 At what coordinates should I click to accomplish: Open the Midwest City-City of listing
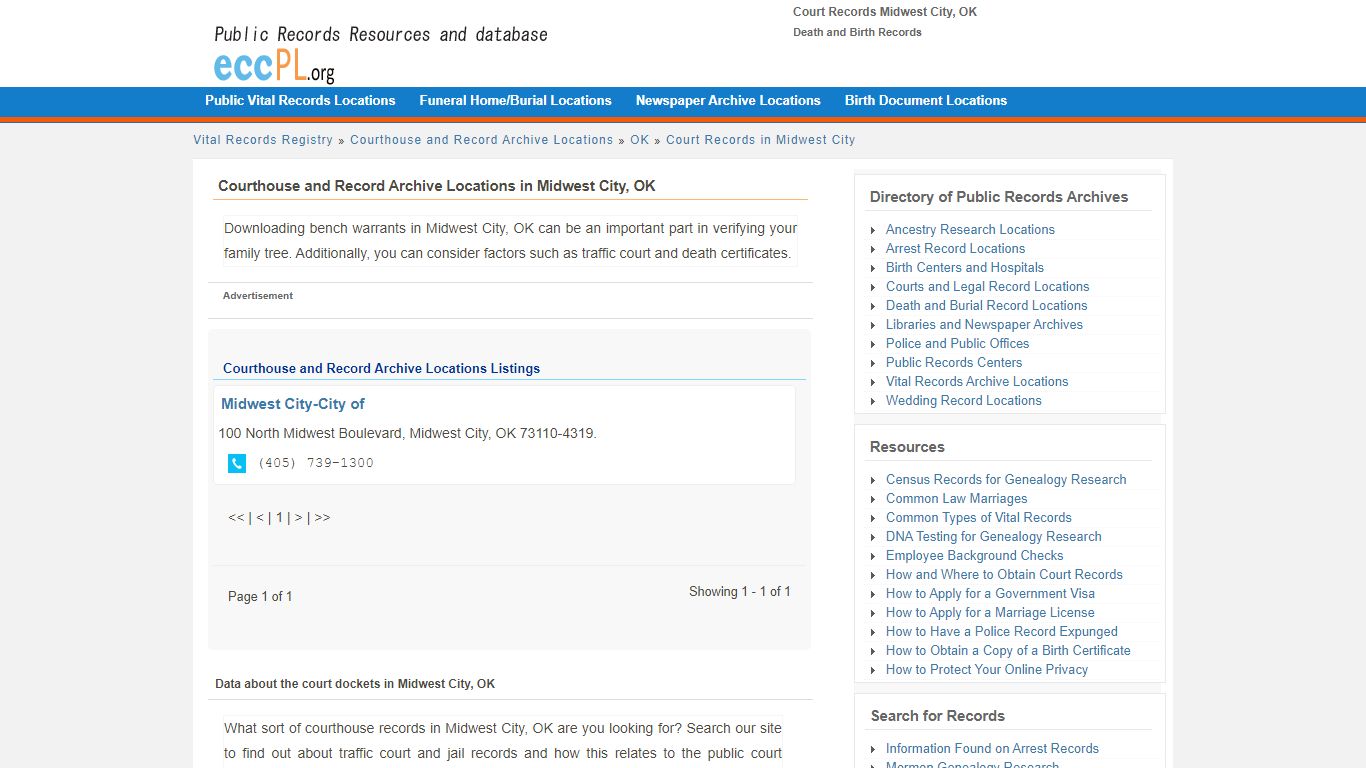click(x=293, y=404)
